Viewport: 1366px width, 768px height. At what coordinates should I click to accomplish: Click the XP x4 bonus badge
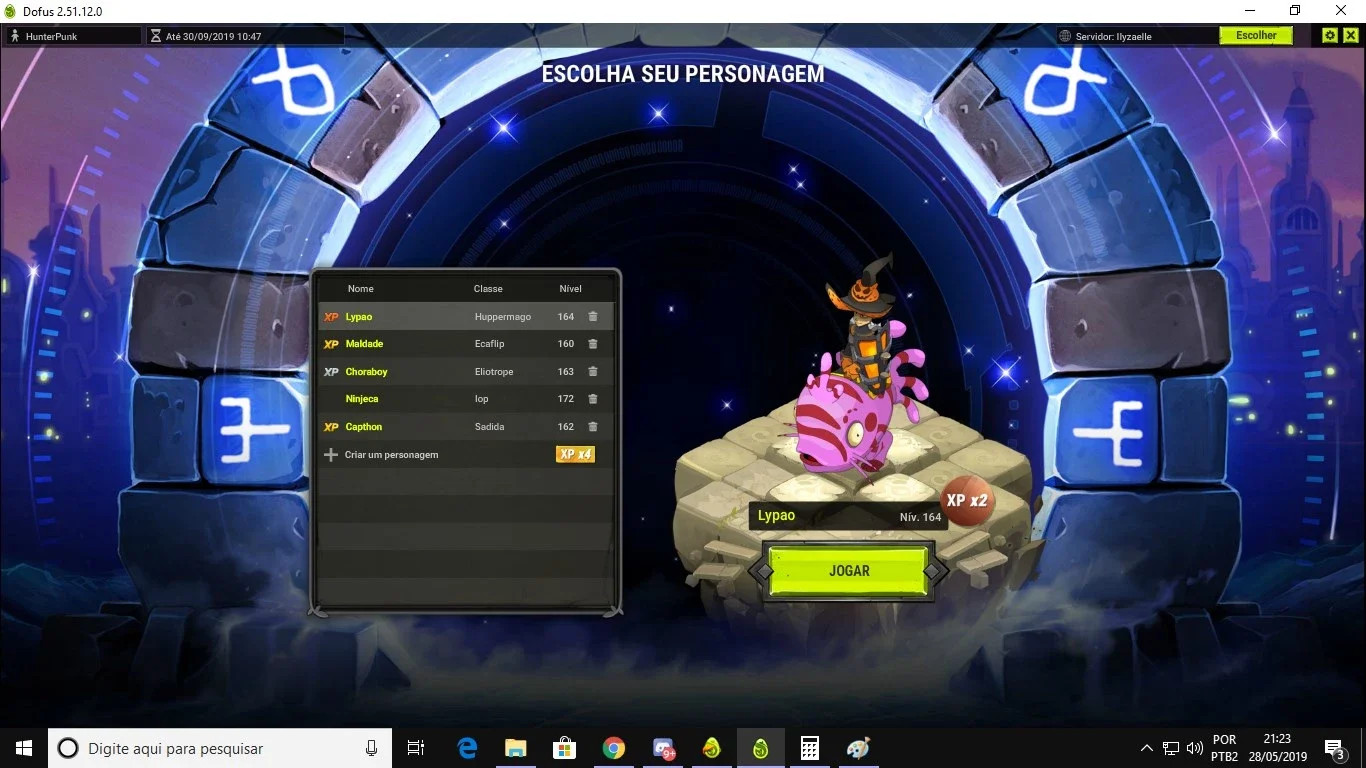click(575, 454)
